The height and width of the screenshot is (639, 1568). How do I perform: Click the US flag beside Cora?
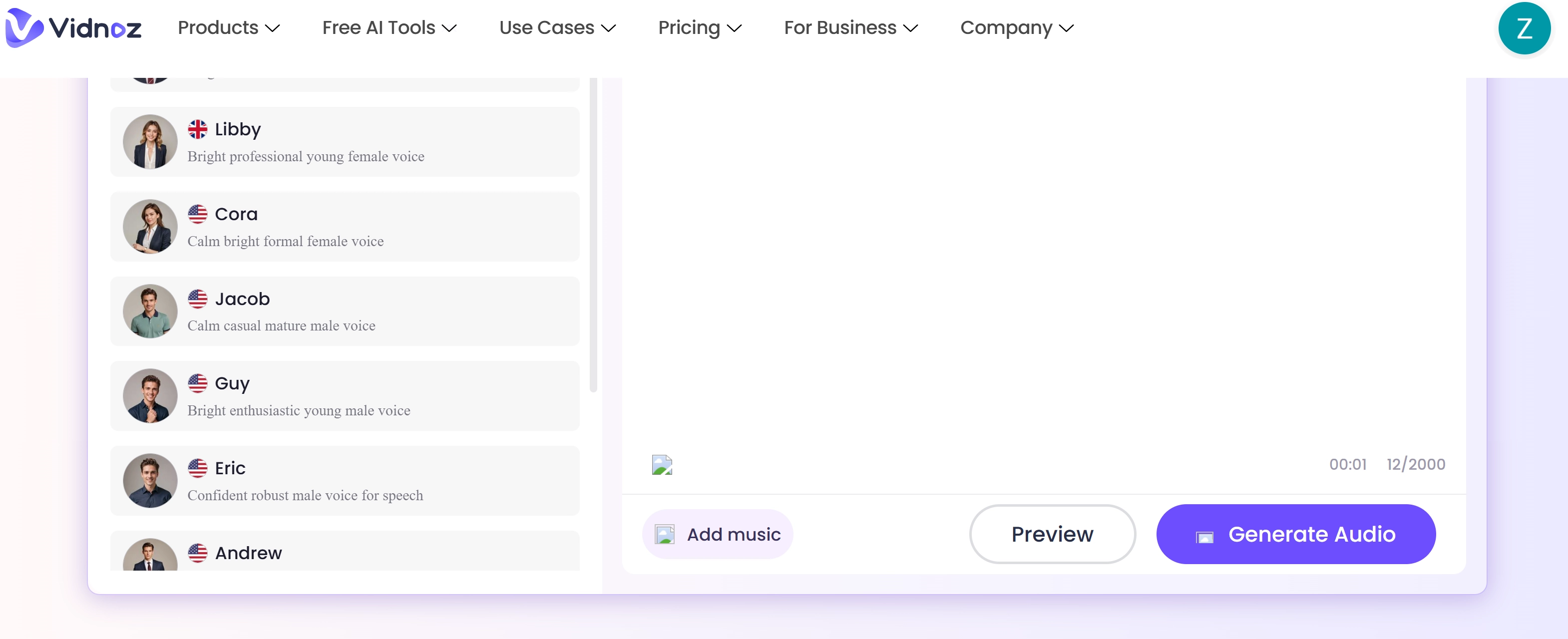197,214
